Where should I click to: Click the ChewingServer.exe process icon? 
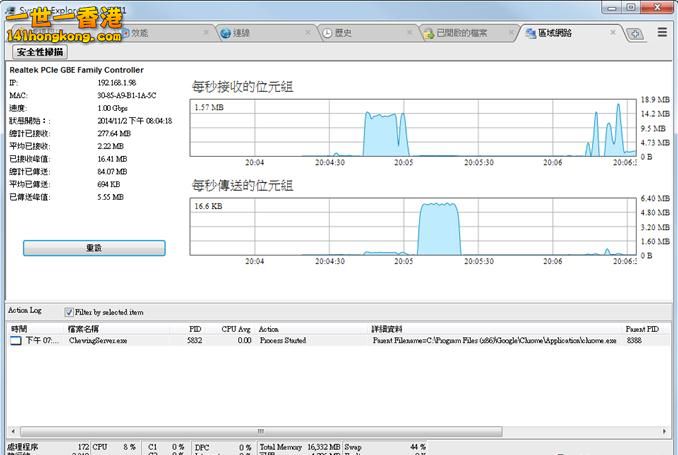click(x=16, y=341)
